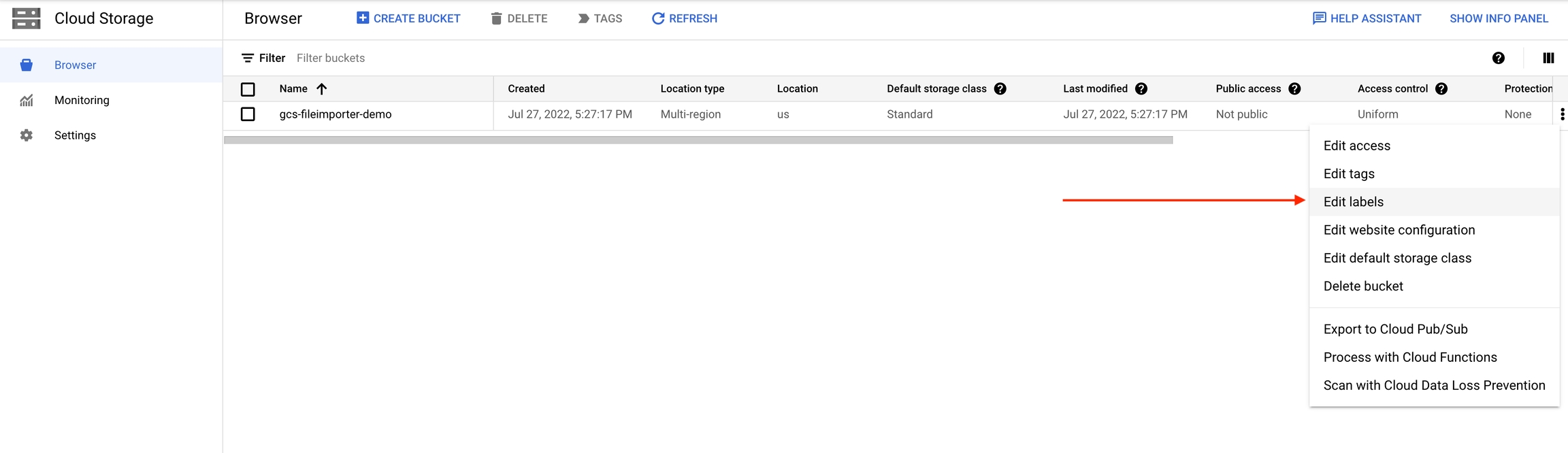
Task: Click help icon beside Default storage class
Action: tap(1000, 89)
